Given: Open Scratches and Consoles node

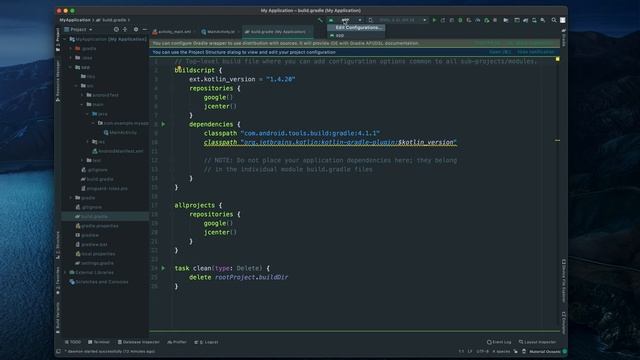Looking at the screenshot, I should click(98, 282).
